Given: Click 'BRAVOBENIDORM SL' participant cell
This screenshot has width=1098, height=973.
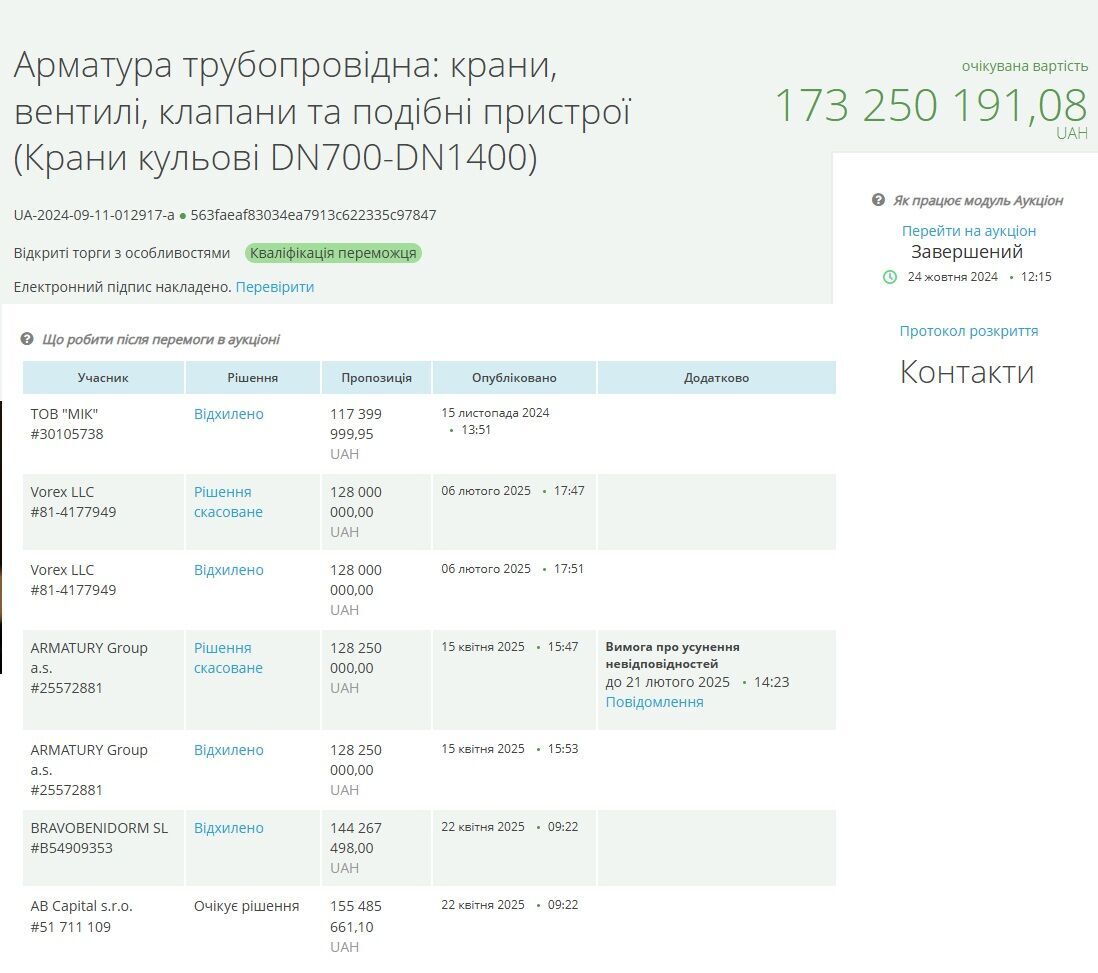Looking at the screenshot, I should (x=103, y=848).
